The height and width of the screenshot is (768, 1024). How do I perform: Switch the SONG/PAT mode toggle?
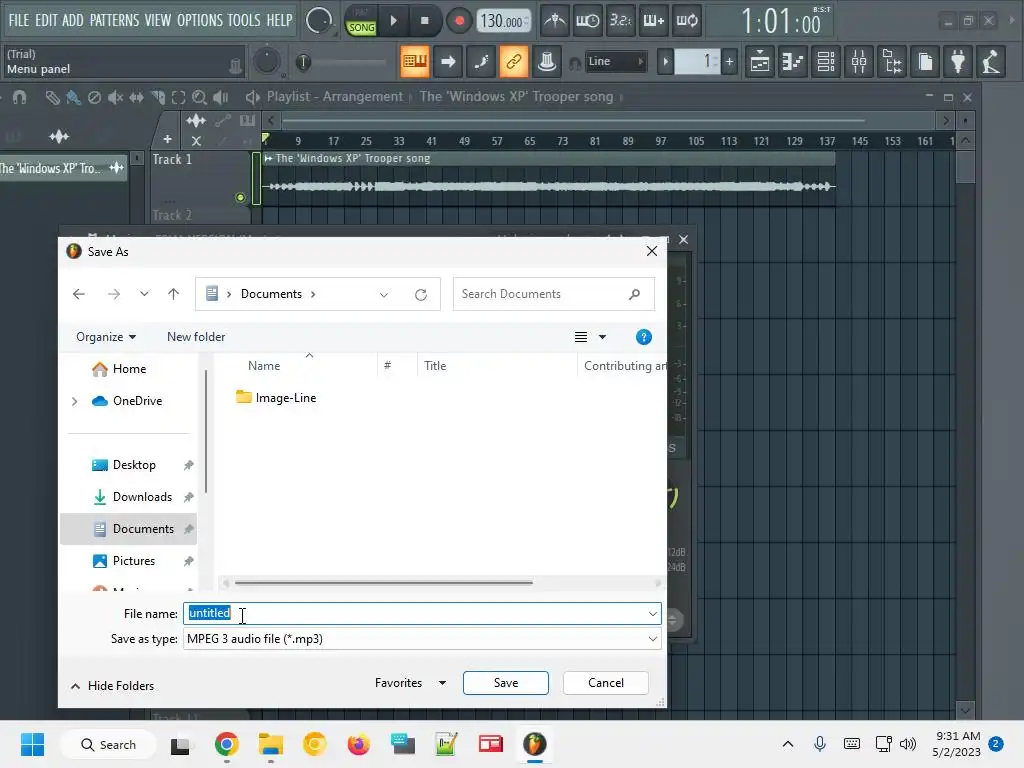click(x=361, y=22)
